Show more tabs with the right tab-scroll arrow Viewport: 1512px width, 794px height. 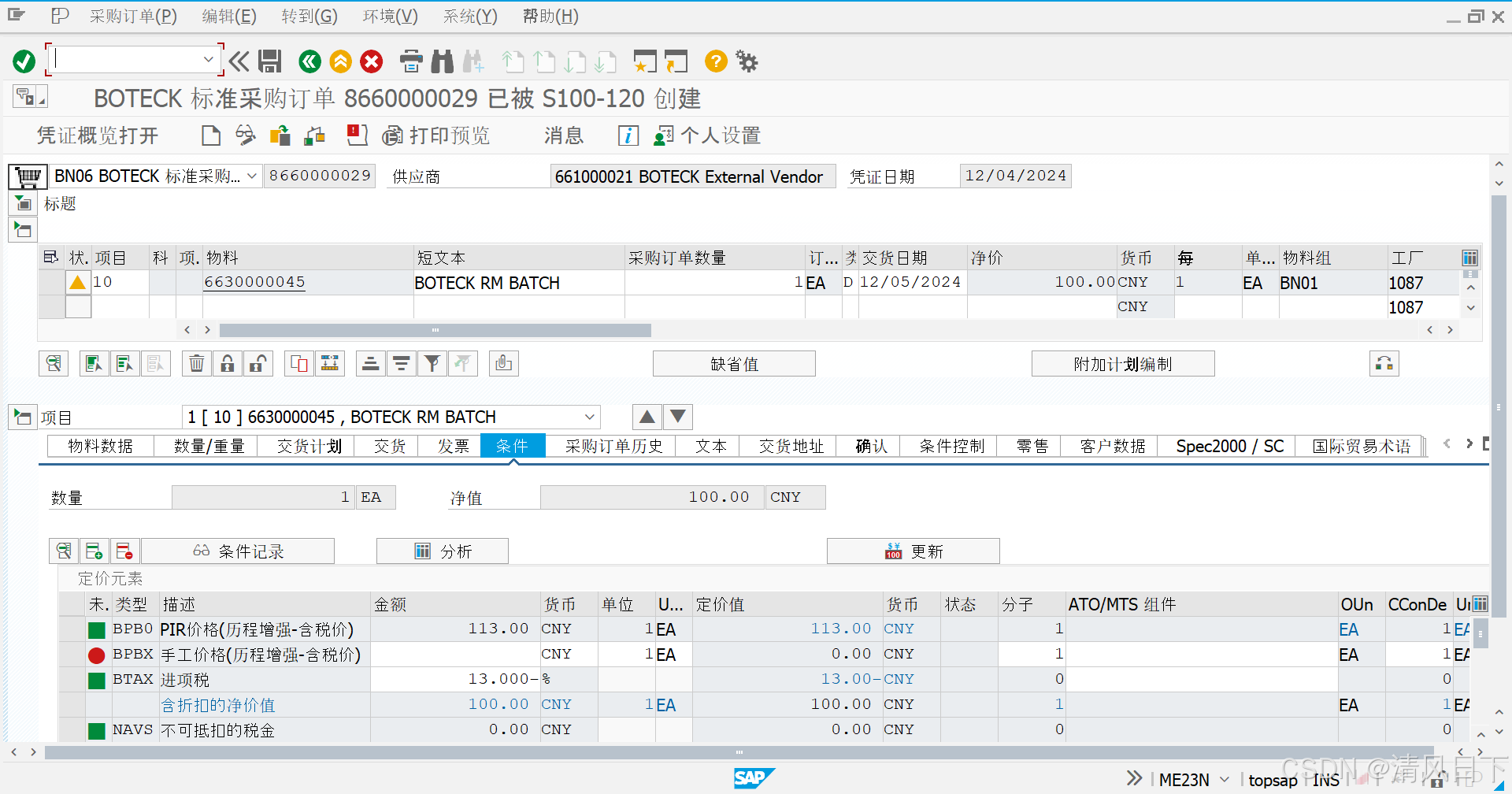(x=1469, y=444)
